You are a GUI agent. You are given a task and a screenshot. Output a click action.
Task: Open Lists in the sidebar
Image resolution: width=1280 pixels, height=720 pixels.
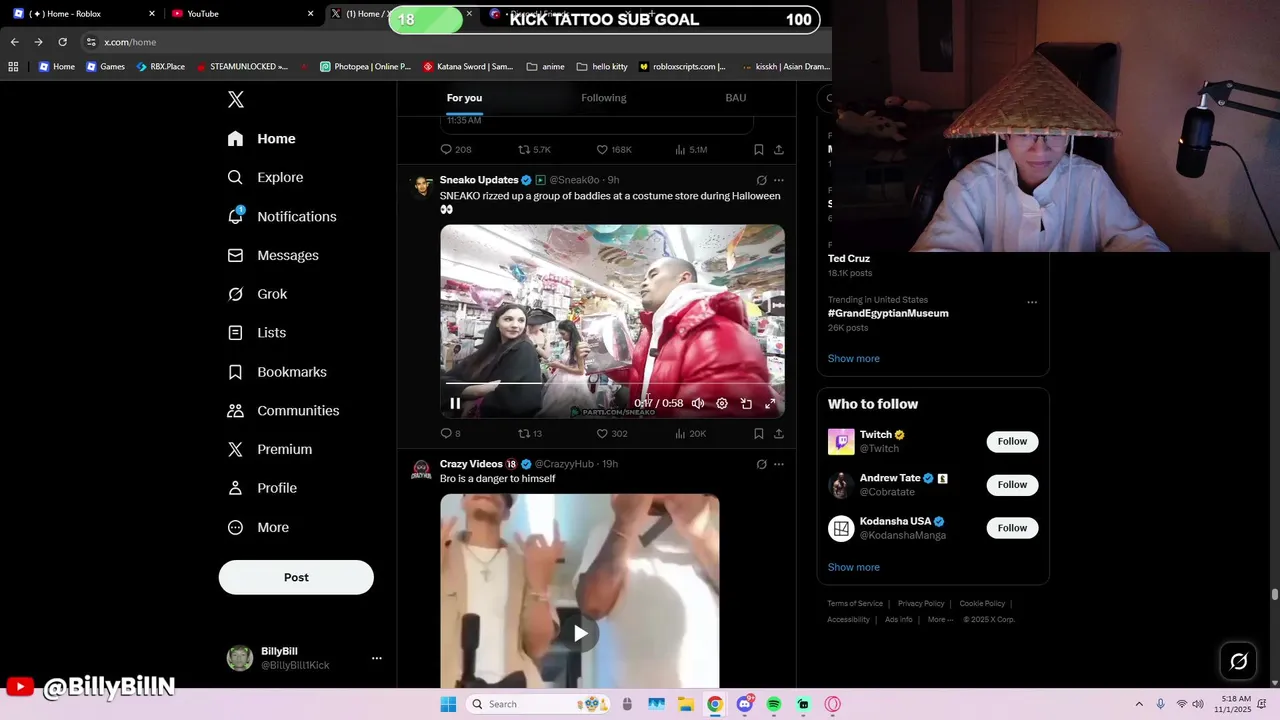pyautogui.click(x=257, y=333)
